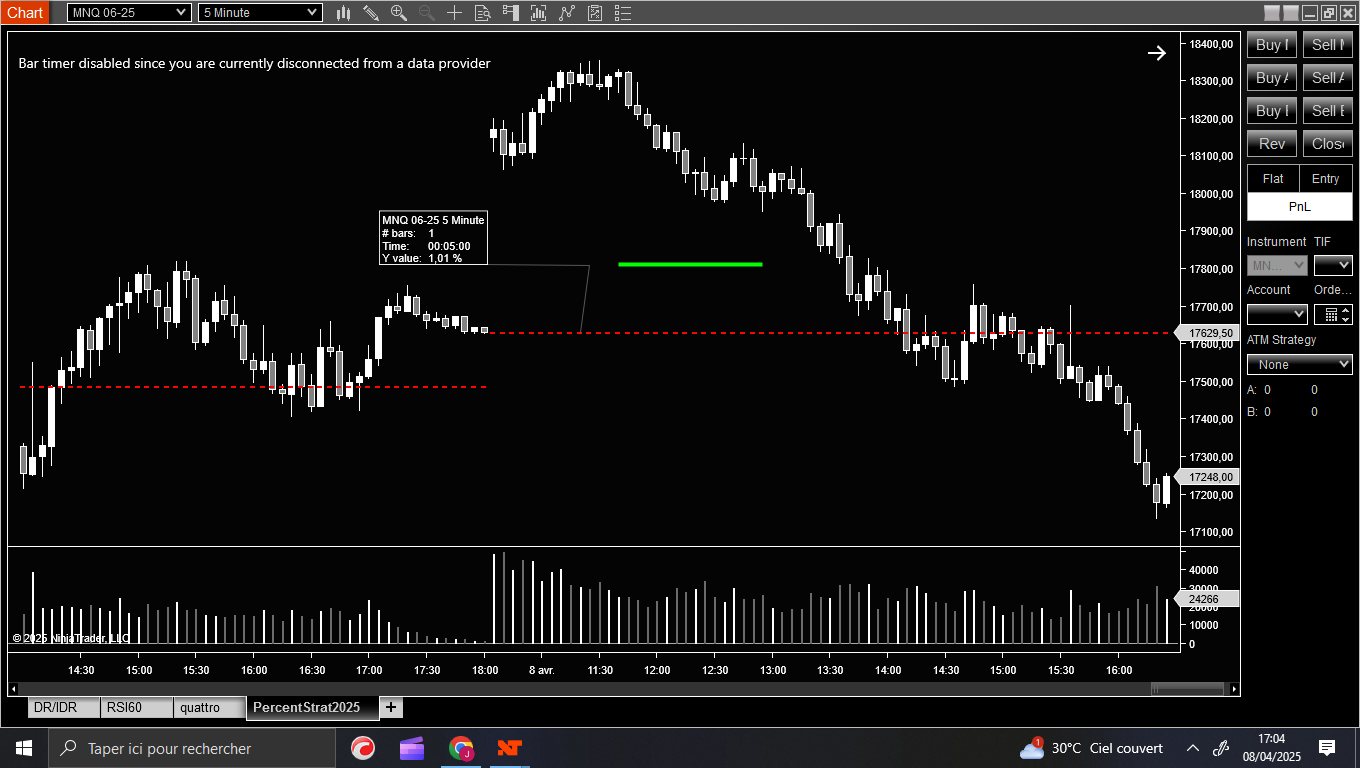Image resolution: width=1360 pixels, height=768 pixels.
Task: Click the PnL display field
Action: click(1300, 207)
